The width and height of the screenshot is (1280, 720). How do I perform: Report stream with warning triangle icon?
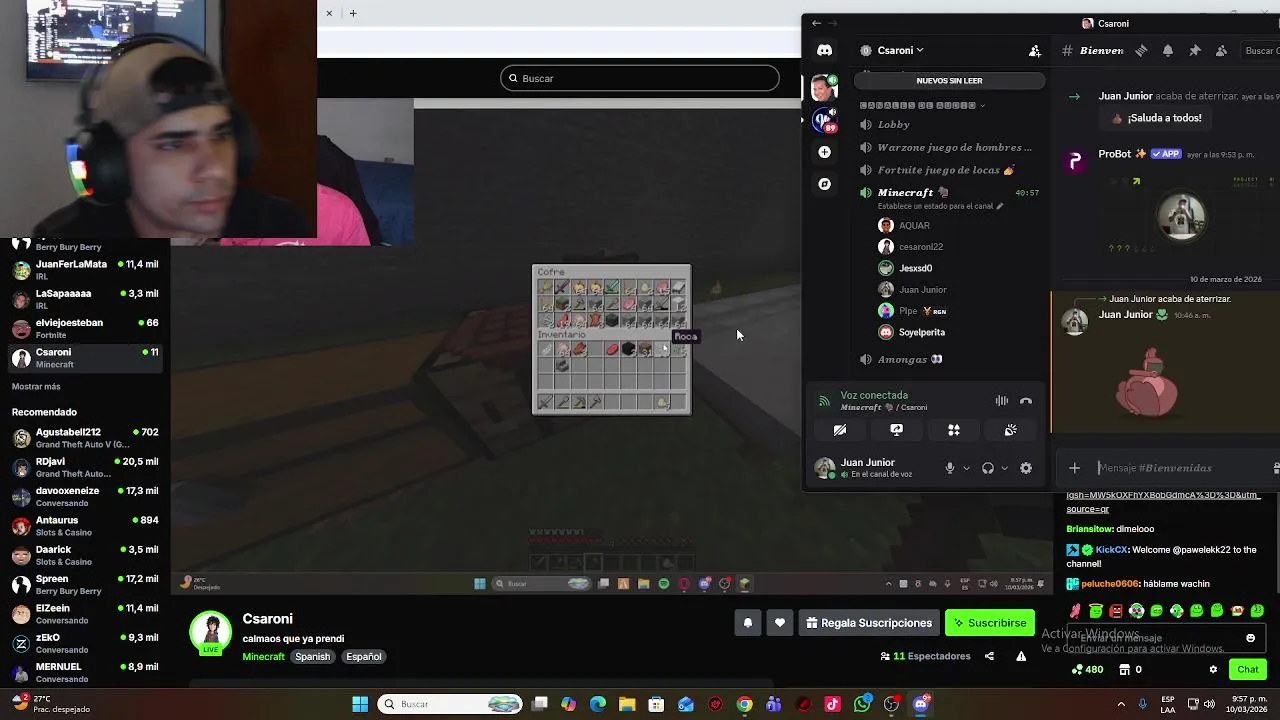[1021, 656]
